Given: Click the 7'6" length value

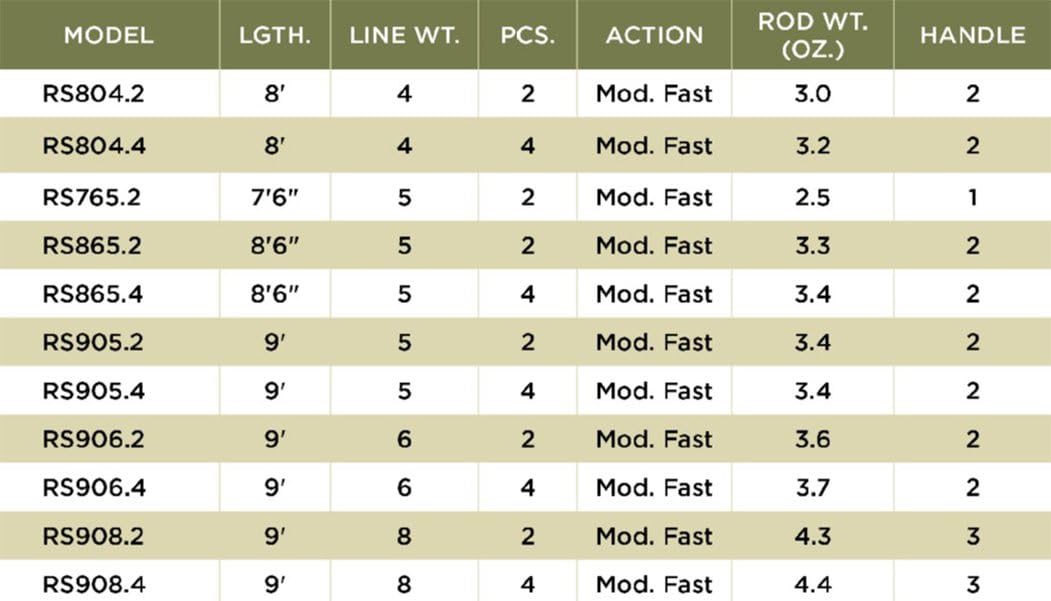Looking at the screenshot, I should pyautogui.click(x=275, y=197).
